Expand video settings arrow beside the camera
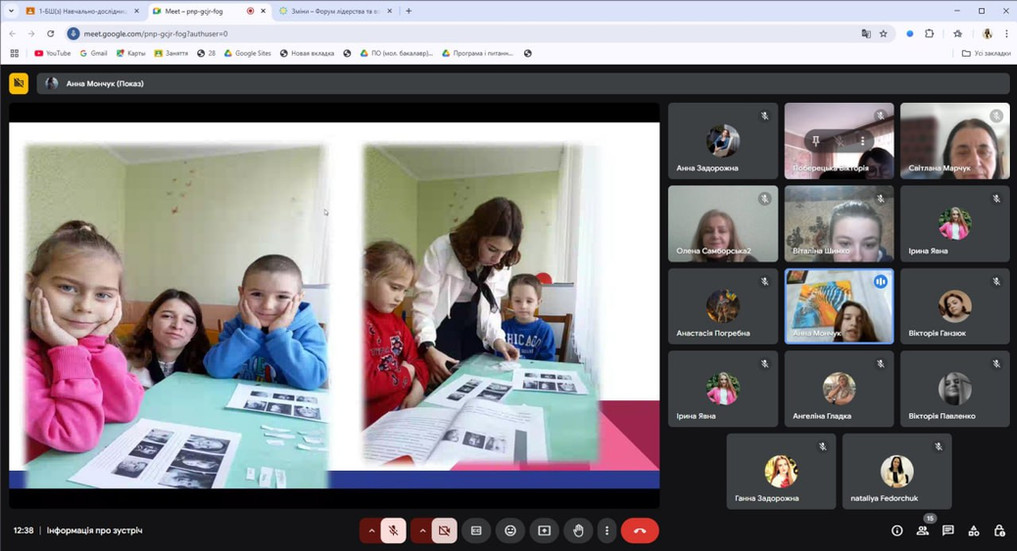Image resolution: width=1017 pixels, height=551 pixels. (422, 531)
